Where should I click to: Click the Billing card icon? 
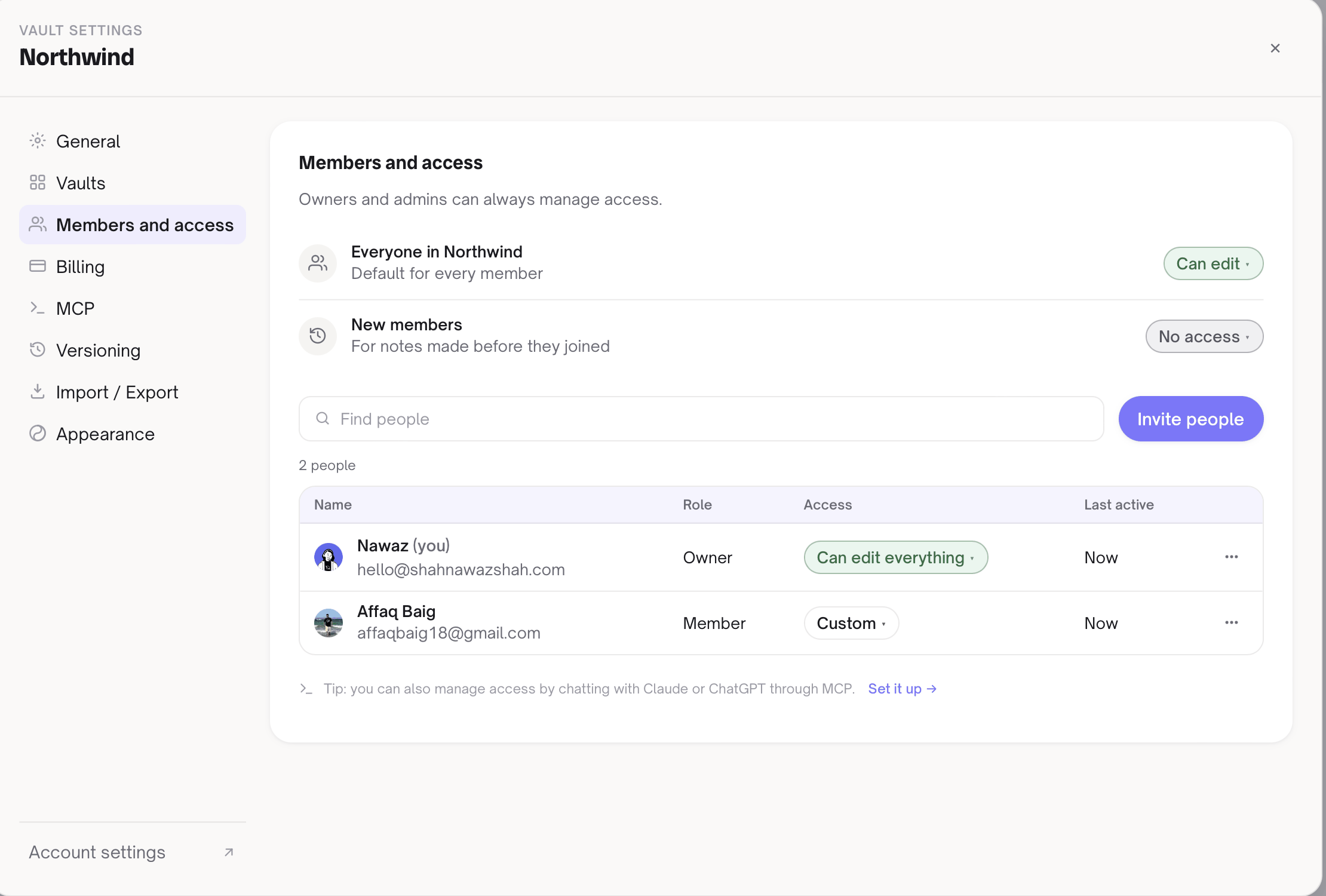click(x=38, y=266)
